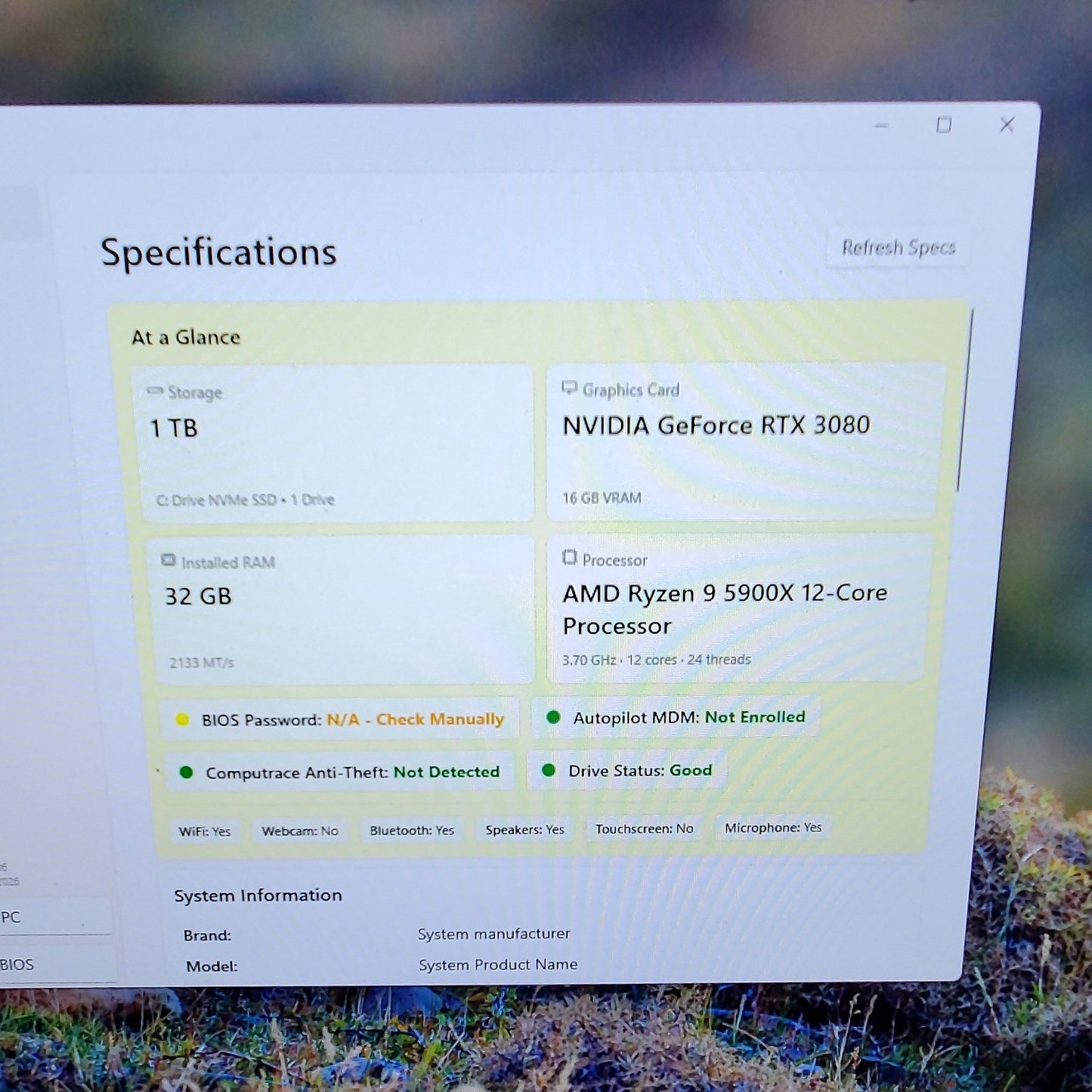Click the 16 GB VRAM text
The image size is (1092, 1092).
tap(602, 498)
